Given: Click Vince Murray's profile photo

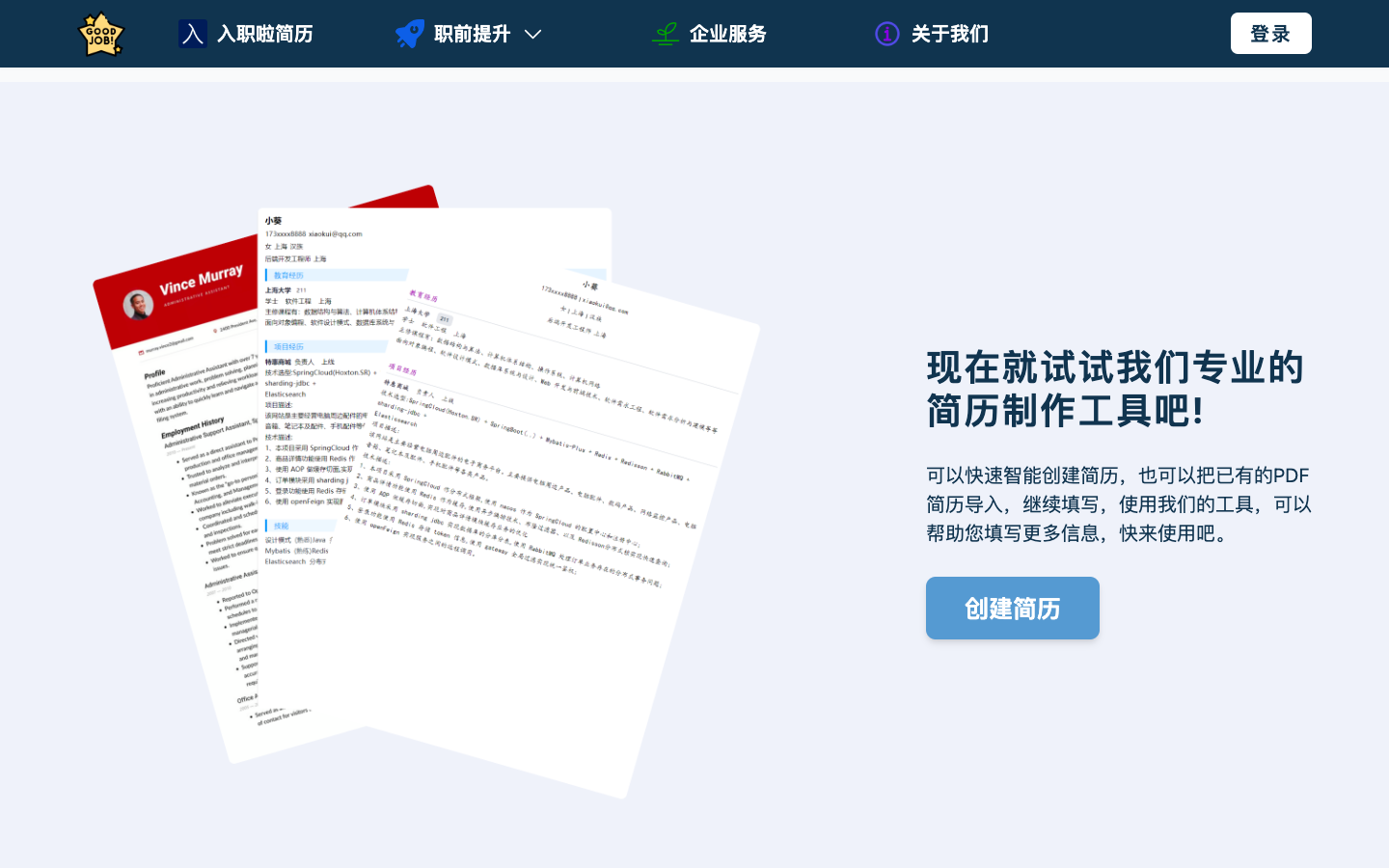Looking at the screenshot, I should (x=139, y=306).
